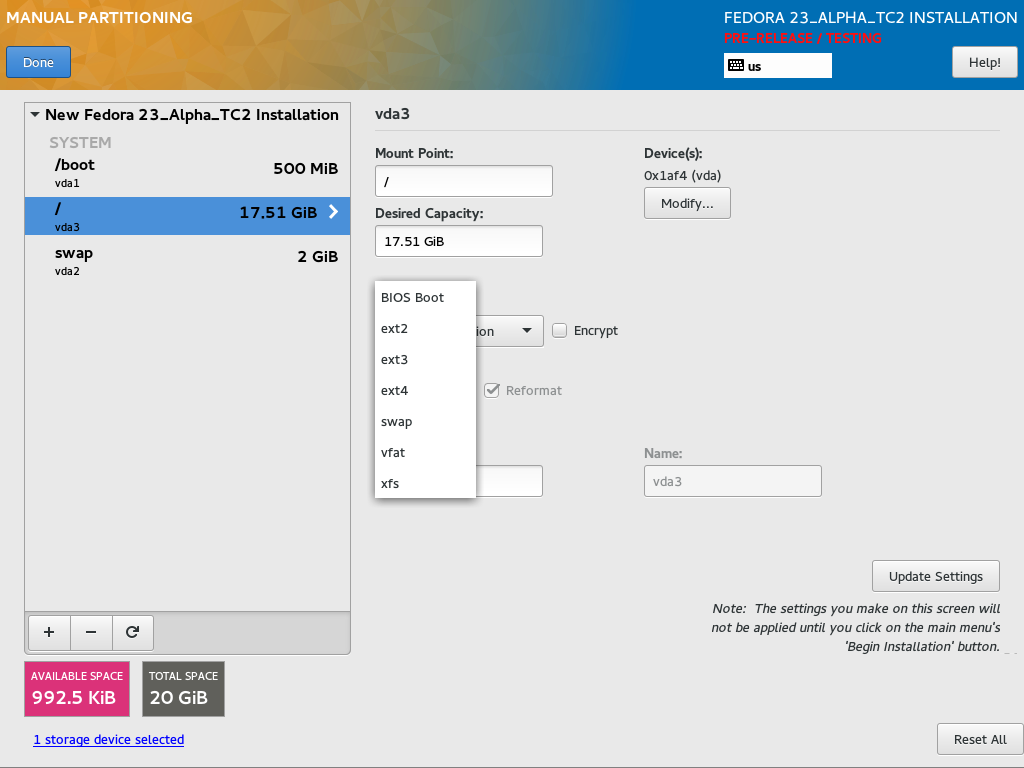Click the PRE-RELEASE / TESTING red text
The height and width of the screenshot is (768, 1024).
pyautogui.click(x=803, y=38)
